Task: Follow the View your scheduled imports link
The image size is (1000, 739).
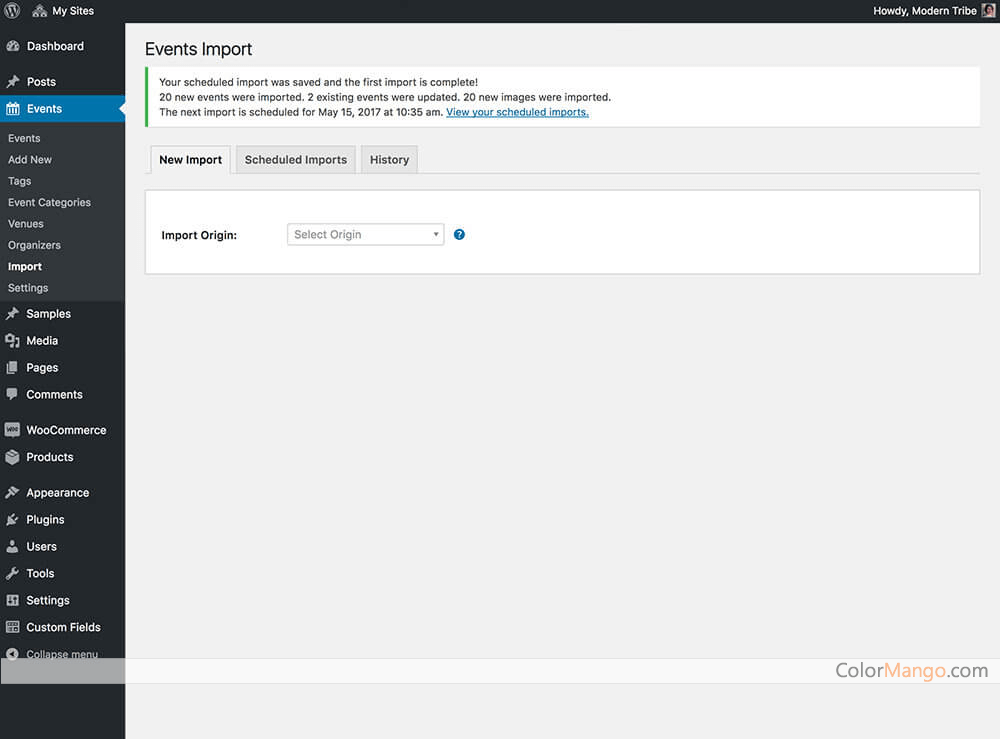Action: pyautogui.click(x=517, y=112)
